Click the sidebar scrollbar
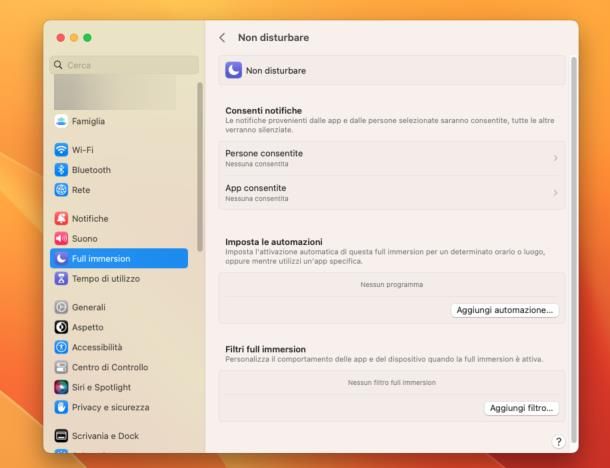Image resolution: width=610 pixels, height=468 pixels. pos(200,167)
